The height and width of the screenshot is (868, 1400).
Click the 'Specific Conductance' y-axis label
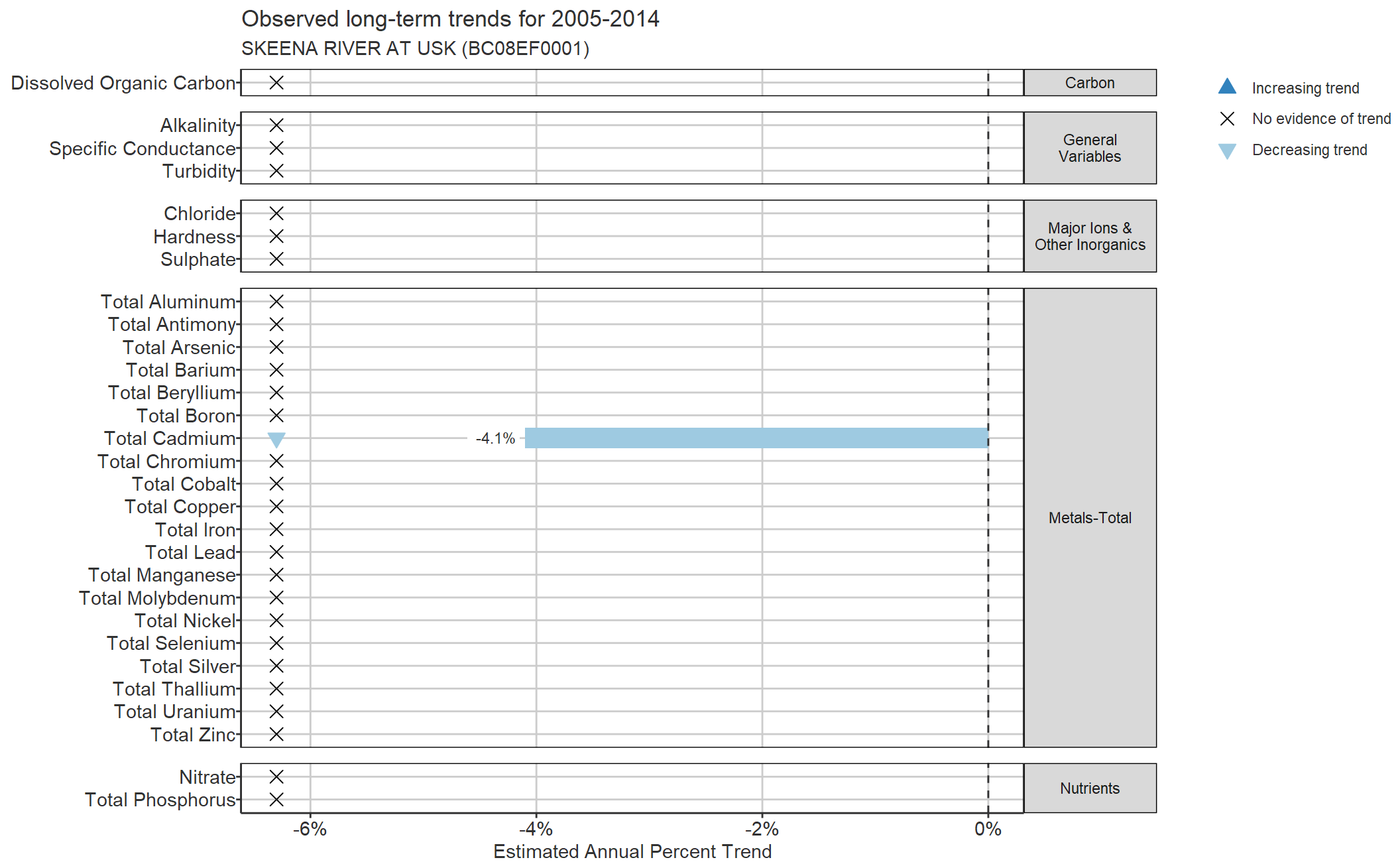click(143, 149)
